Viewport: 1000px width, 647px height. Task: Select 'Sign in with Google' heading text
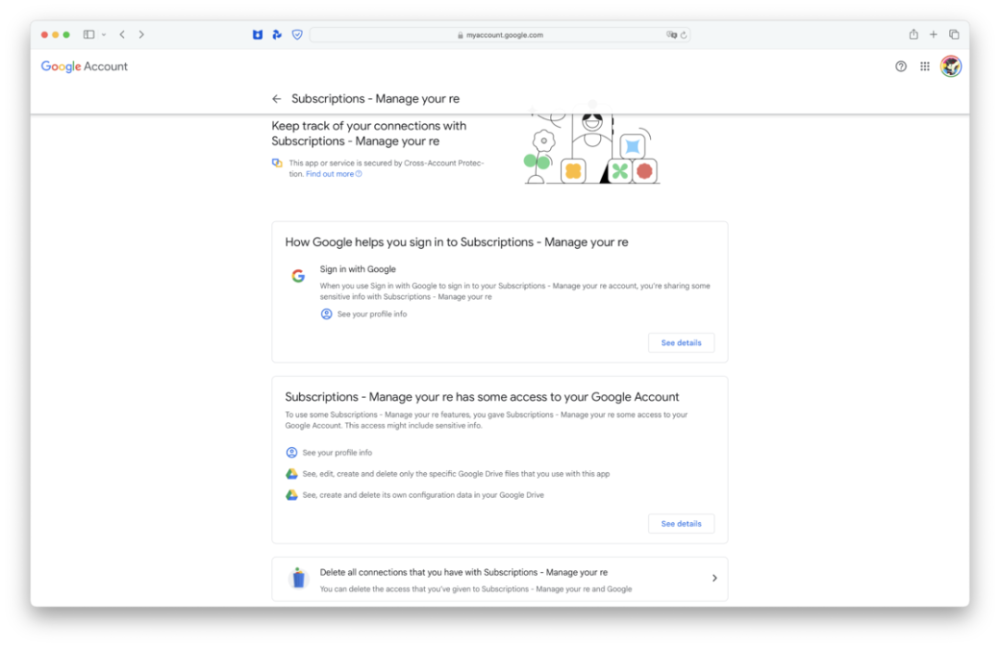[358, 269]
